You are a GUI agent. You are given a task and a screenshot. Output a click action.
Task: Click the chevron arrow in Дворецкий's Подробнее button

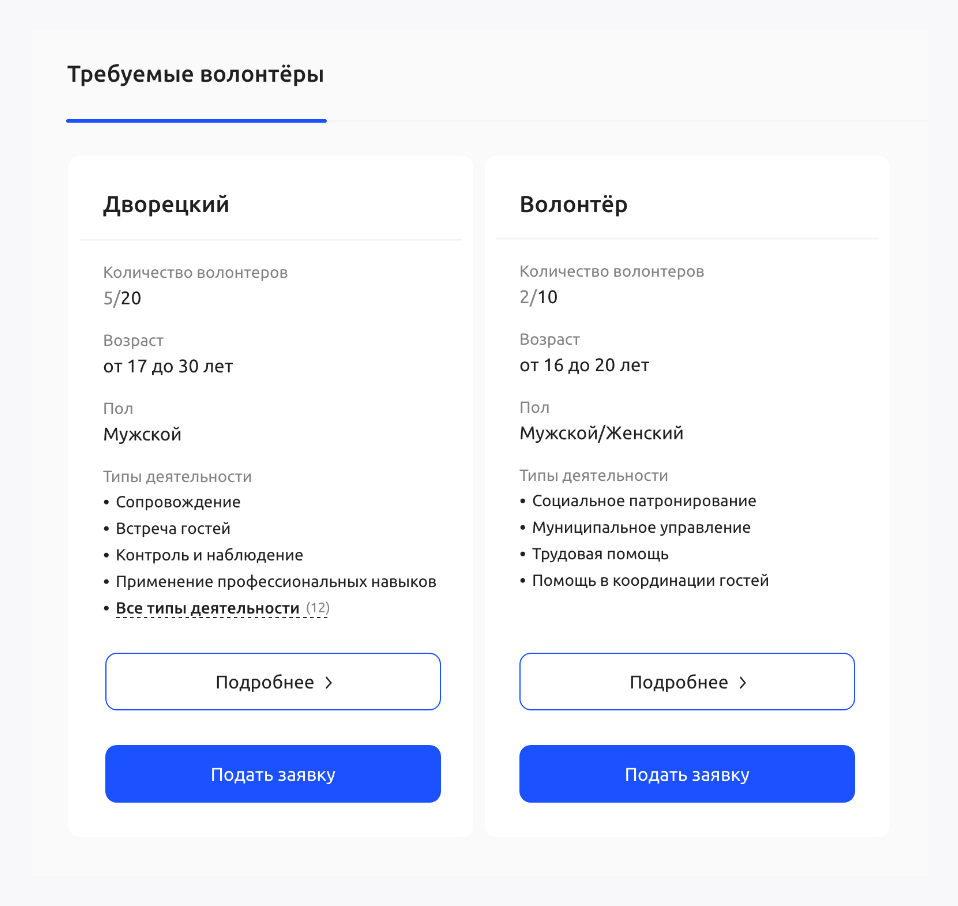point(329,683)
